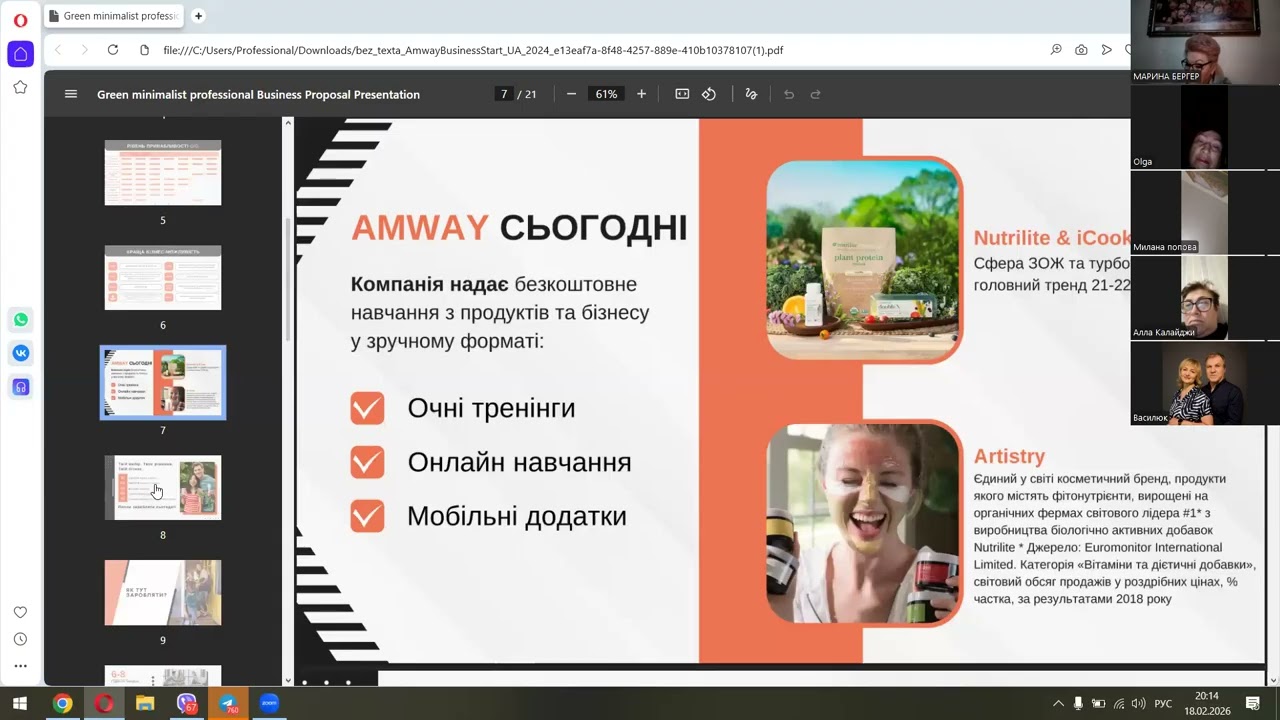Open page 9 thumbnail
This screenshot has width=1280, height=720.
[x=163, y=593]
